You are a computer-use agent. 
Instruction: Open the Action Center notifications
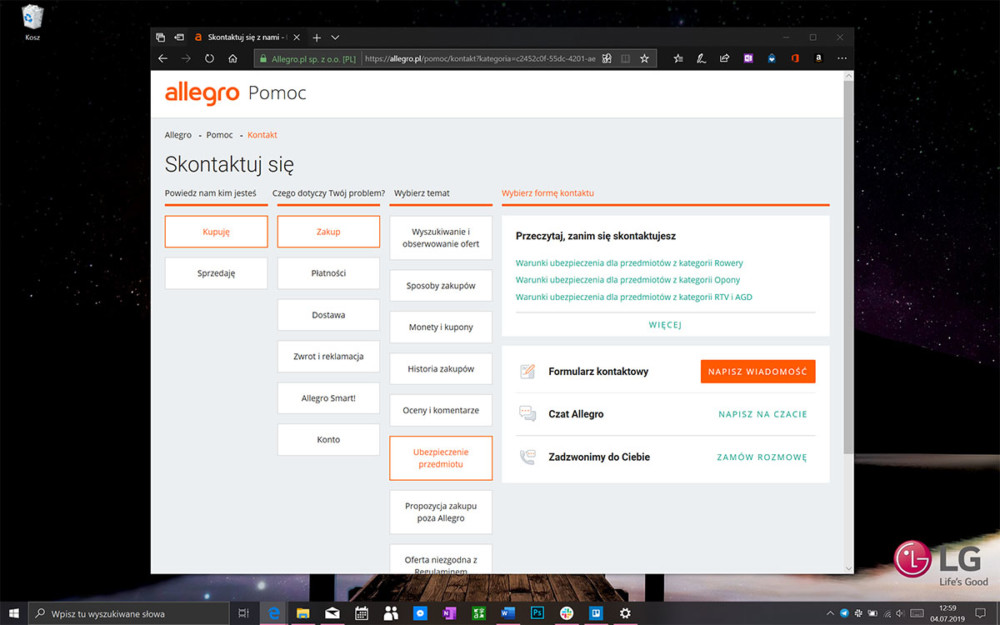point(980,614)
